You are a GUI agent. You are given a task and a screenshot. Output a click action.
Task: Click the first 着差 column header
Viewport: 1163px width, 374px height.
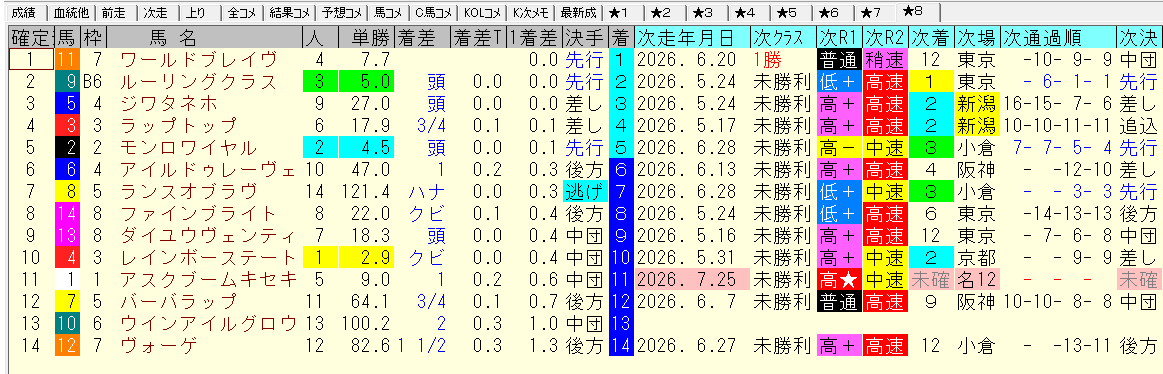pos(421,38)
